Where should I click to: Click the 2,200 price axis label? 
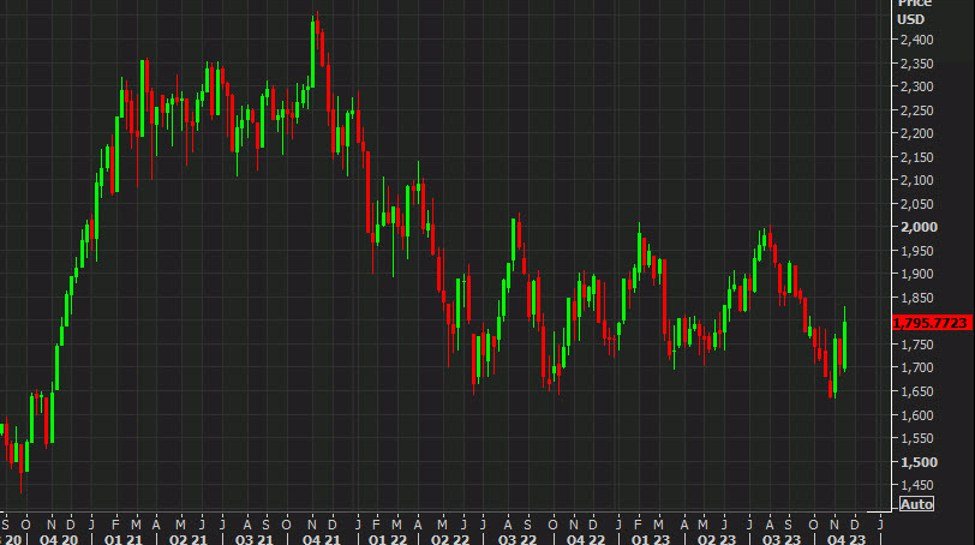point(917,134)
